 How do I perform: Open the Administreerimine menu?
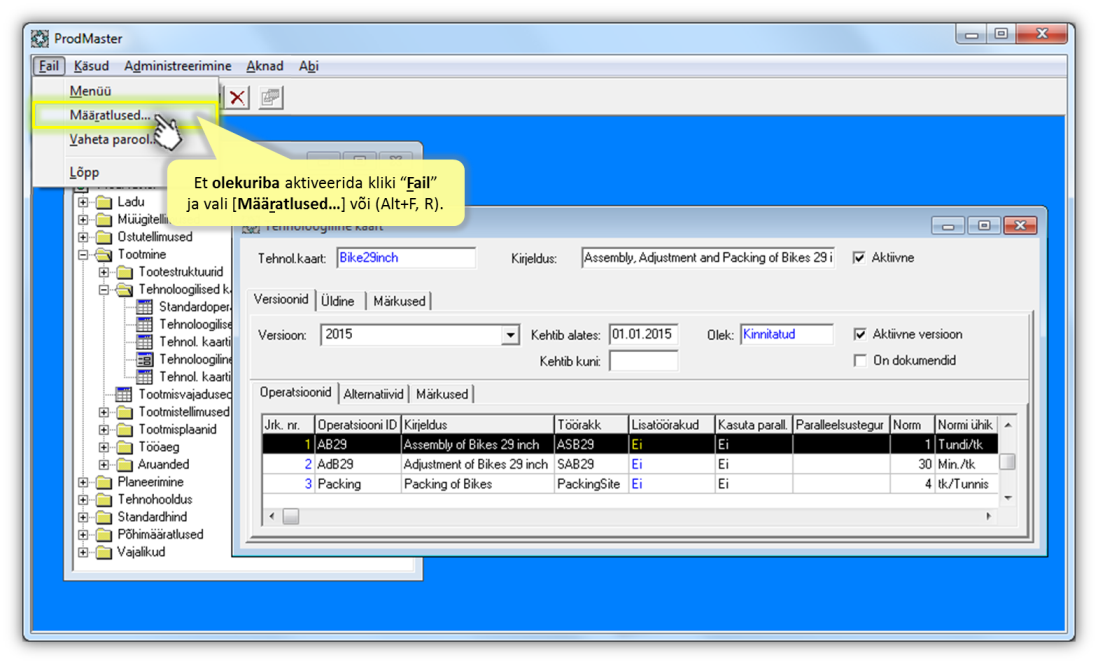[178, 66]
